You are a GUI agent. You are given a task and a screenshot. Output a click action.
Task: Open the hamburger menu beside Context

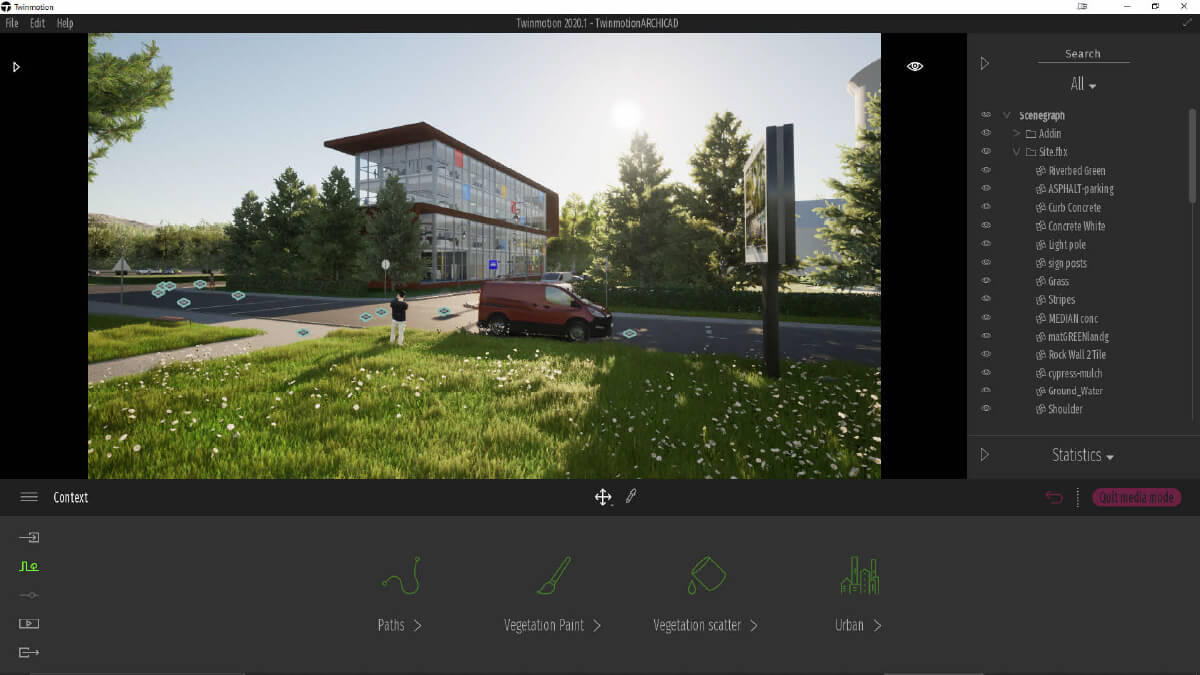pyautogui.click(x=29, y=497)
